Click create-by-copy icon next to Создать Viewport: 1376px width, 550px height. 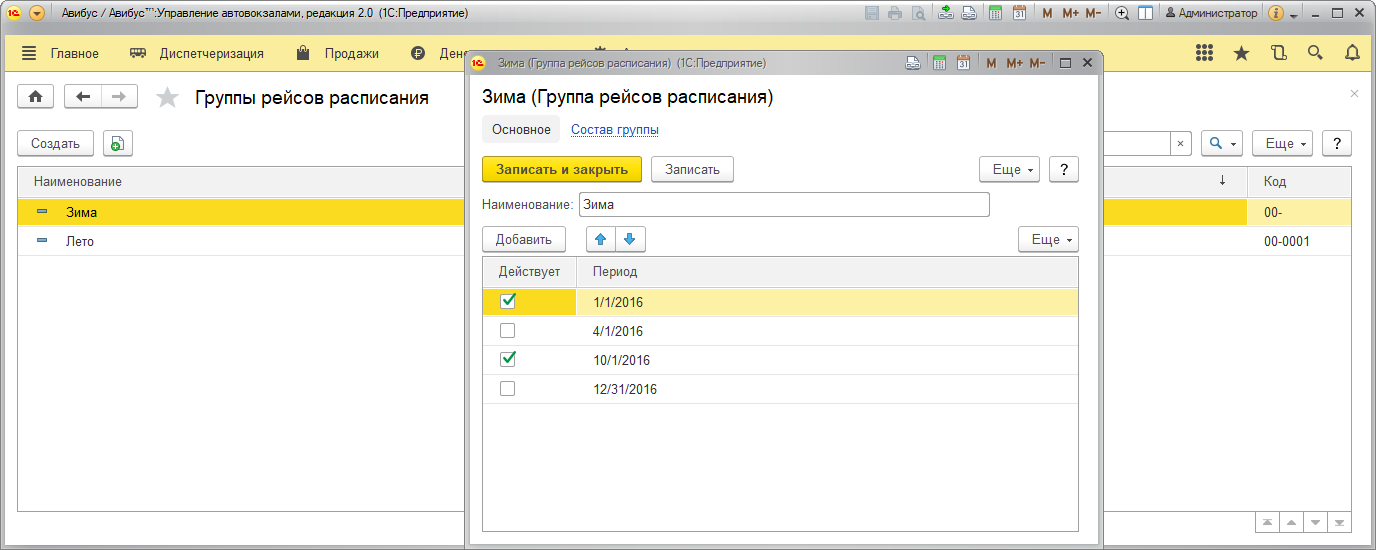117,144
